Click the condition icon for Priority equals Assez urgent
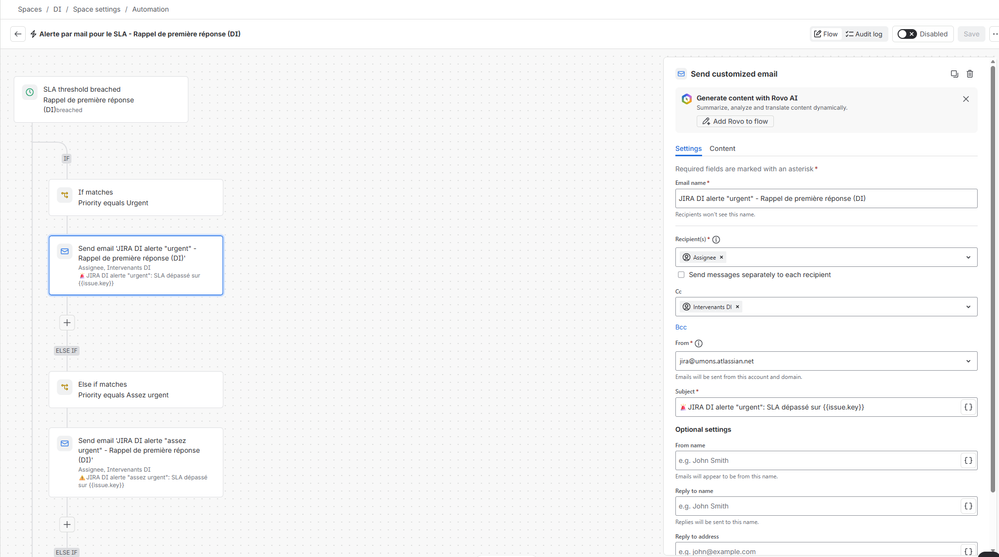Screen dimensions: 999x557 point(64,387)
